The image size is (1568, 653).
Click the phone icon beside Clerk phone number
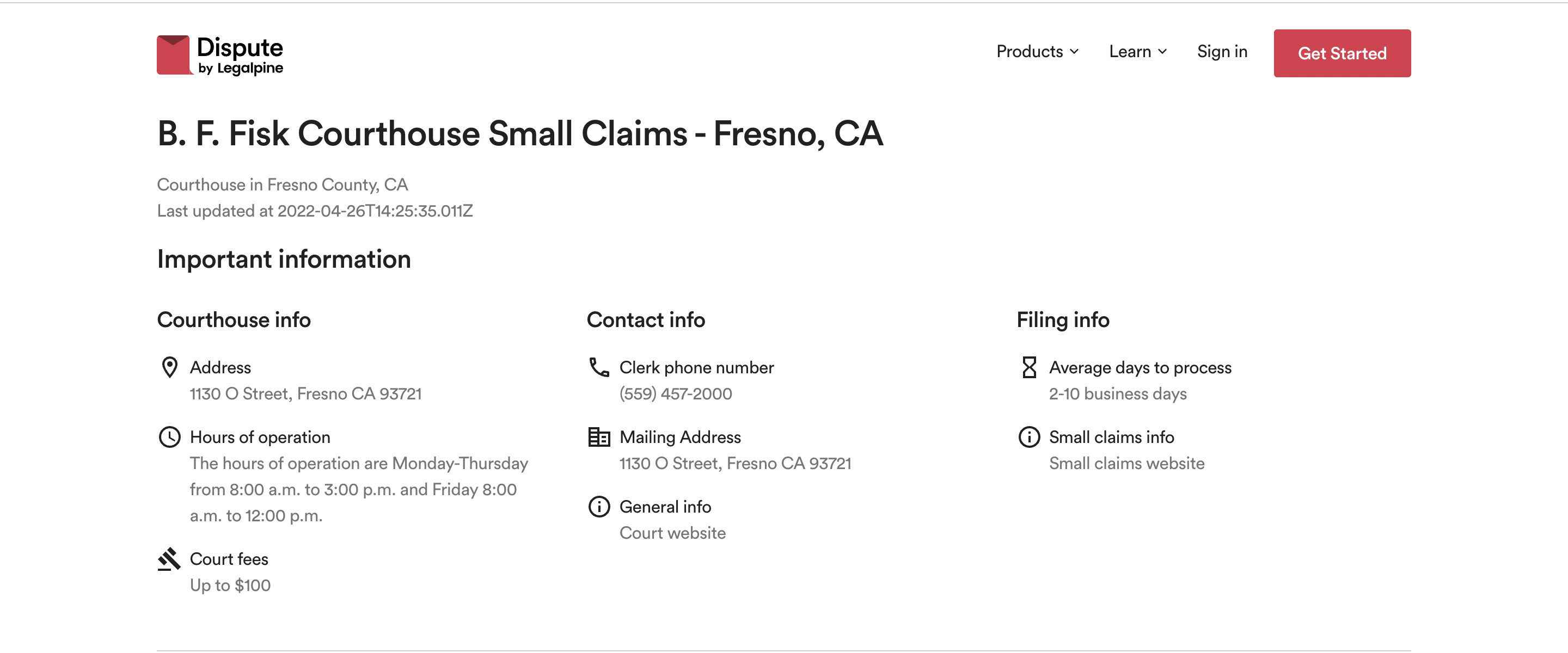click(599, 367)
